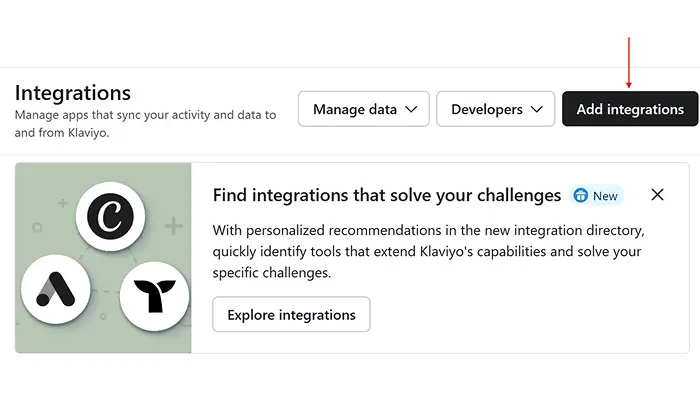700x400 pixels.
Task: Click the 'Find integrations that solve' headline
Action: click(x=387, y=195)
